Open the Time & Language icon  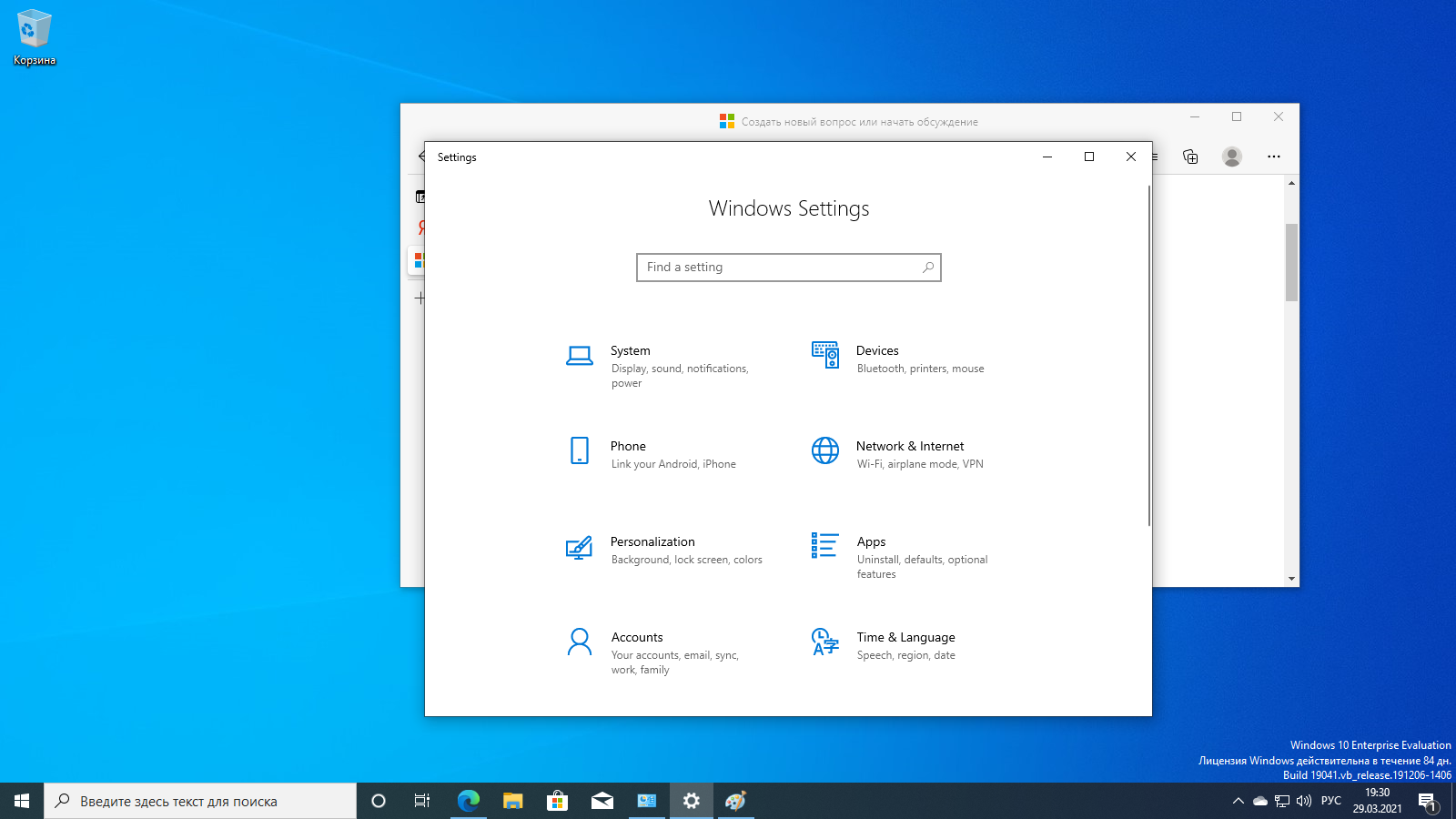824,642
